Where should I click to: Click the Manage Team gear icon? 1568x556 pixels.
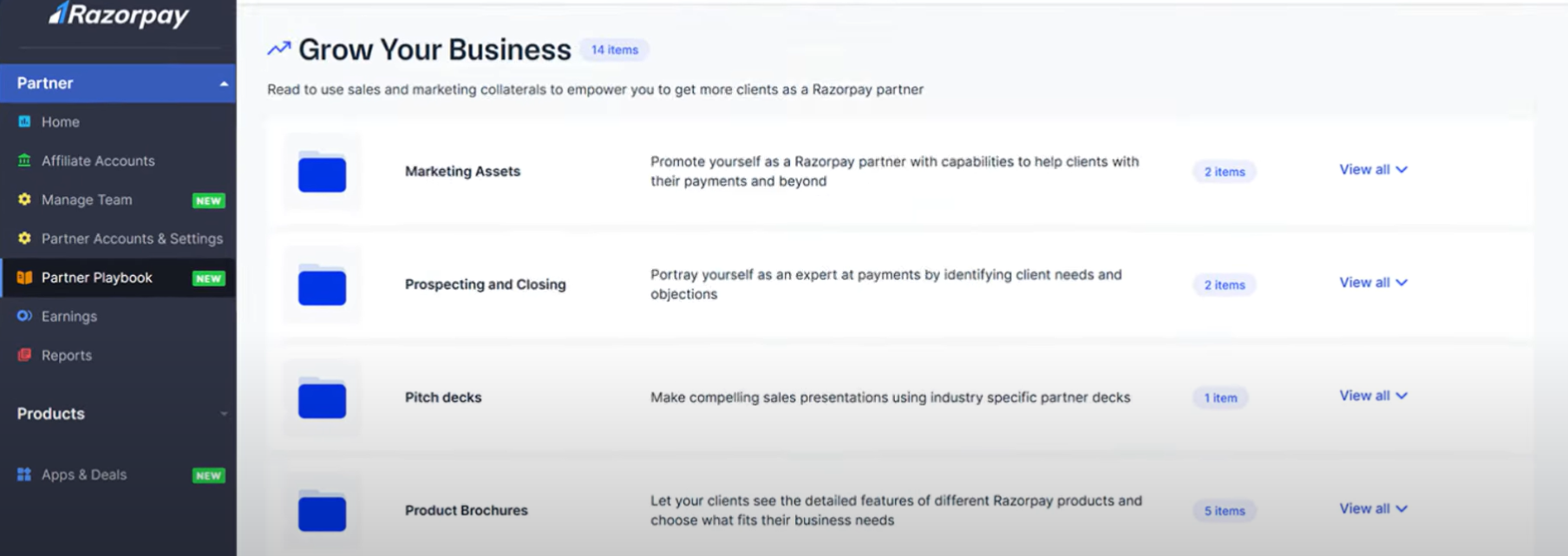coord(24,200)
